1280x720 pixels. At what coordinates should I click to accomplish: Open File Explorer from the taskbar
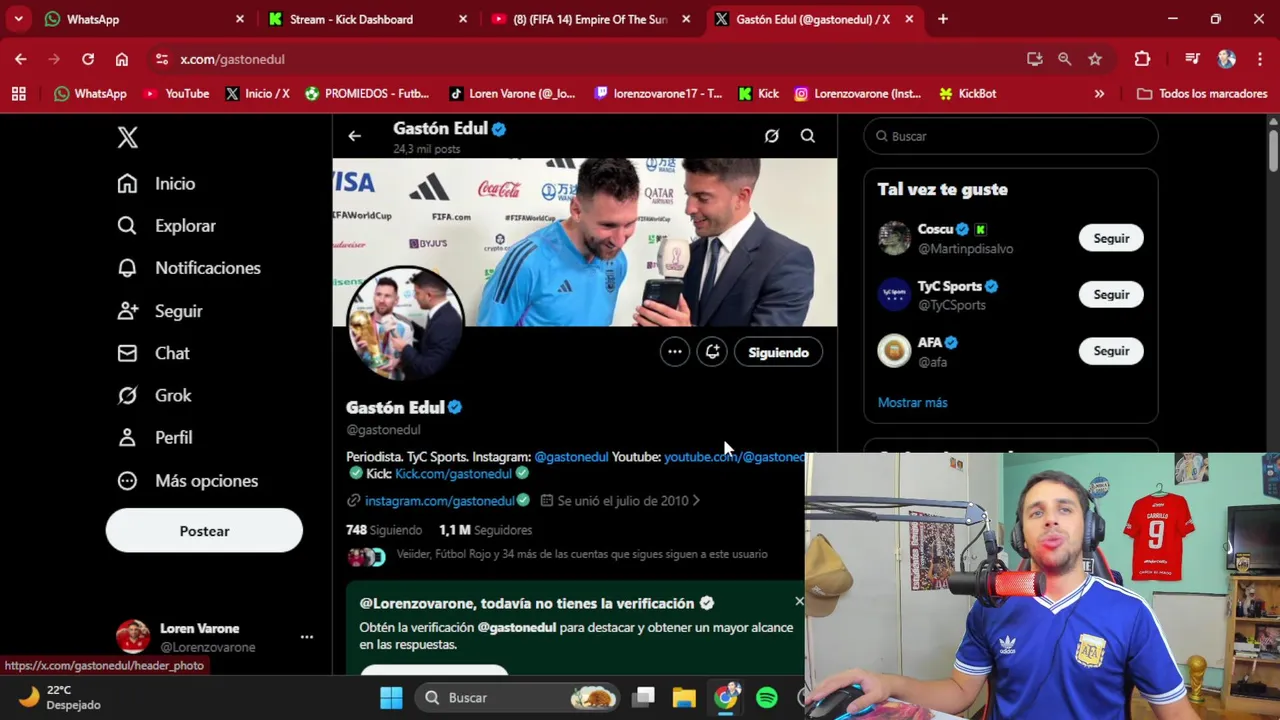click(x=684, y=697)
